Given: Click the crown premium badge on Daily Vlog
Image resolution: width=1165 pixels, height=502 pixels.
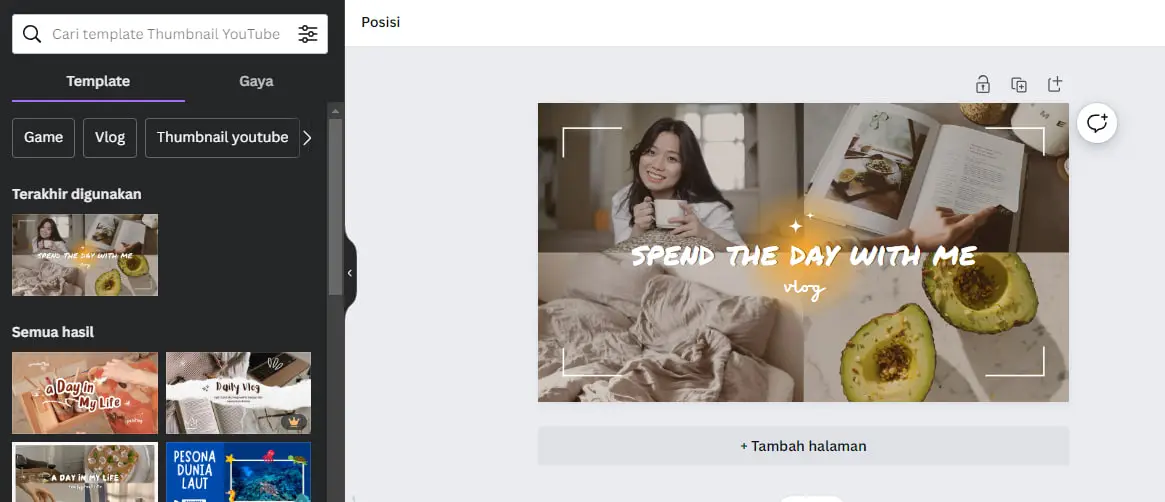Looking at the screenshot, I should click(294, 422).
